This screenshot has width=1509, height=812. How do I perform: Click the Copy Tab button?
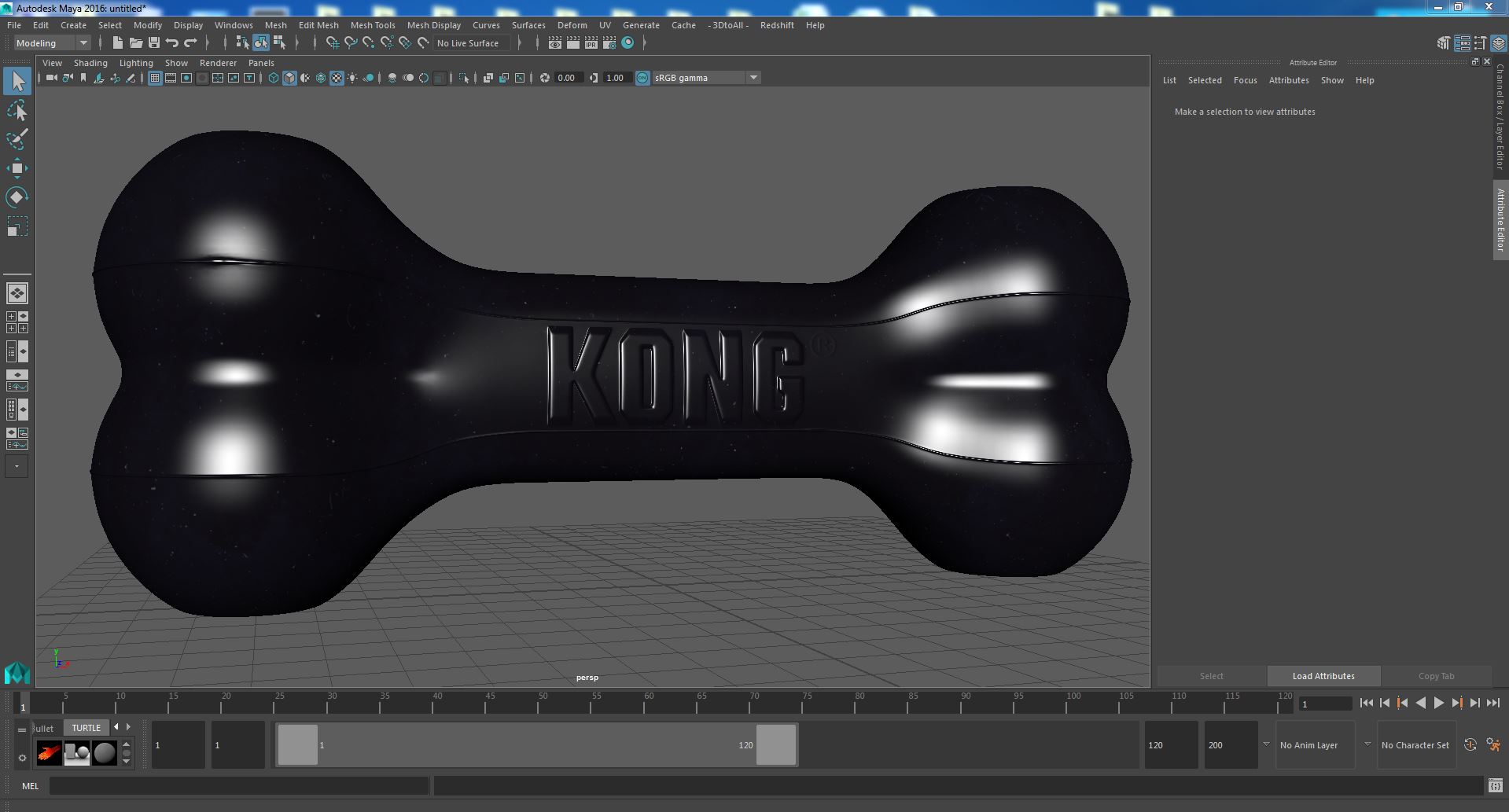[x=1436, y=676]
